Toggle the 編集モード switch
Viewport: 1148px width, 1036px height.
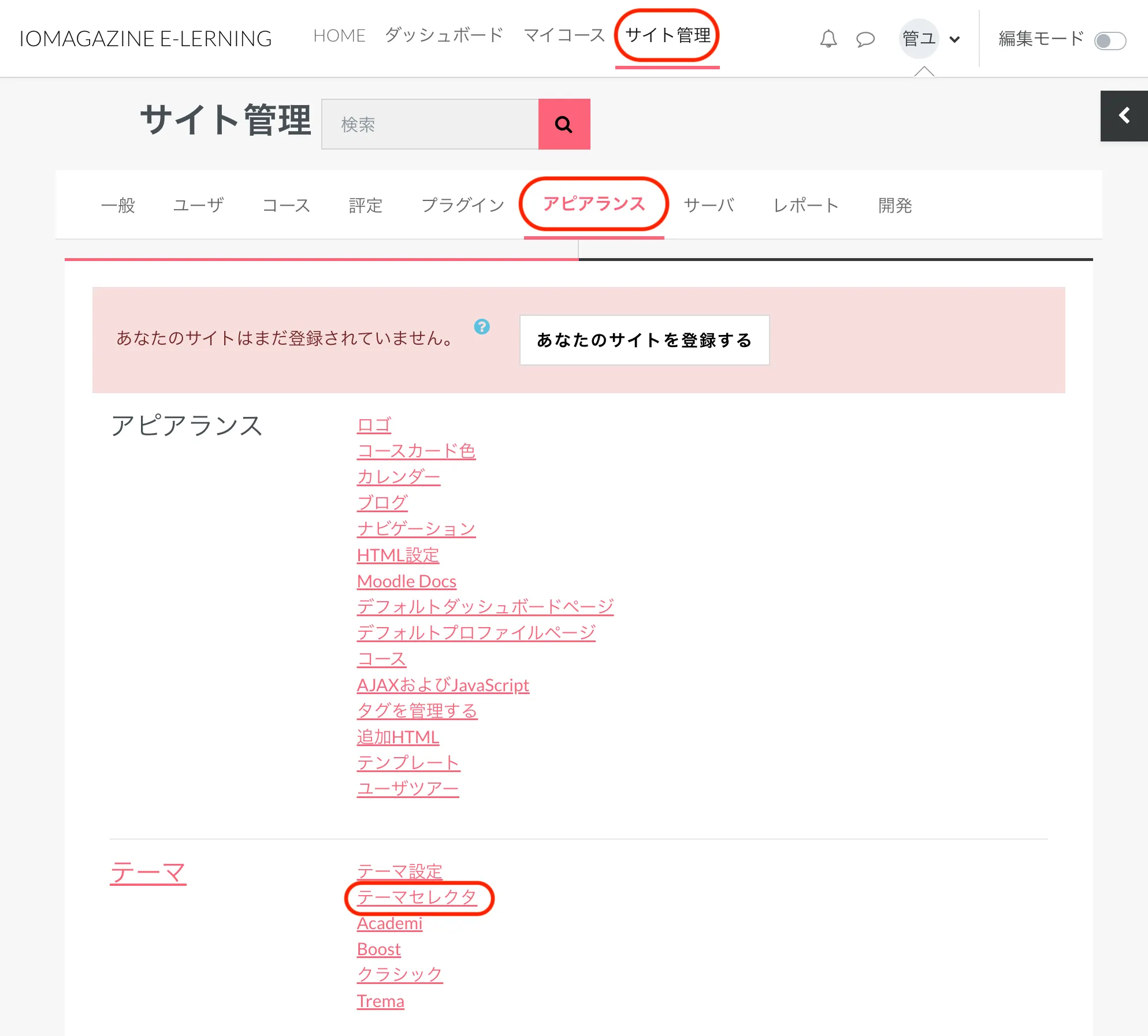click(1110, 40)
